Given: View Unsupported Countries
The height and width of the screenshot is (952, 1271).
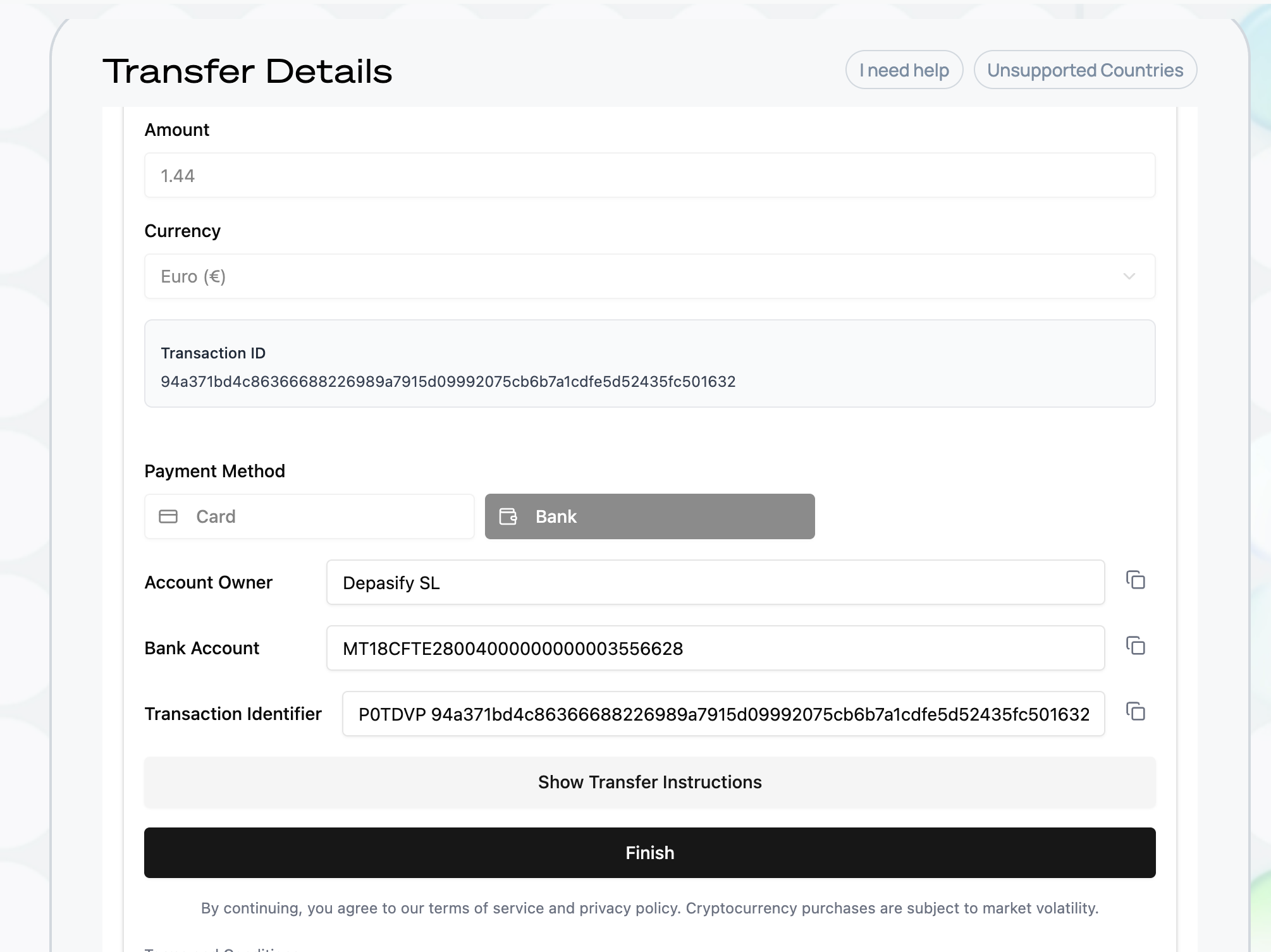Looking at the screenshot, I should pyautogui.click(x=1085, y=70).
